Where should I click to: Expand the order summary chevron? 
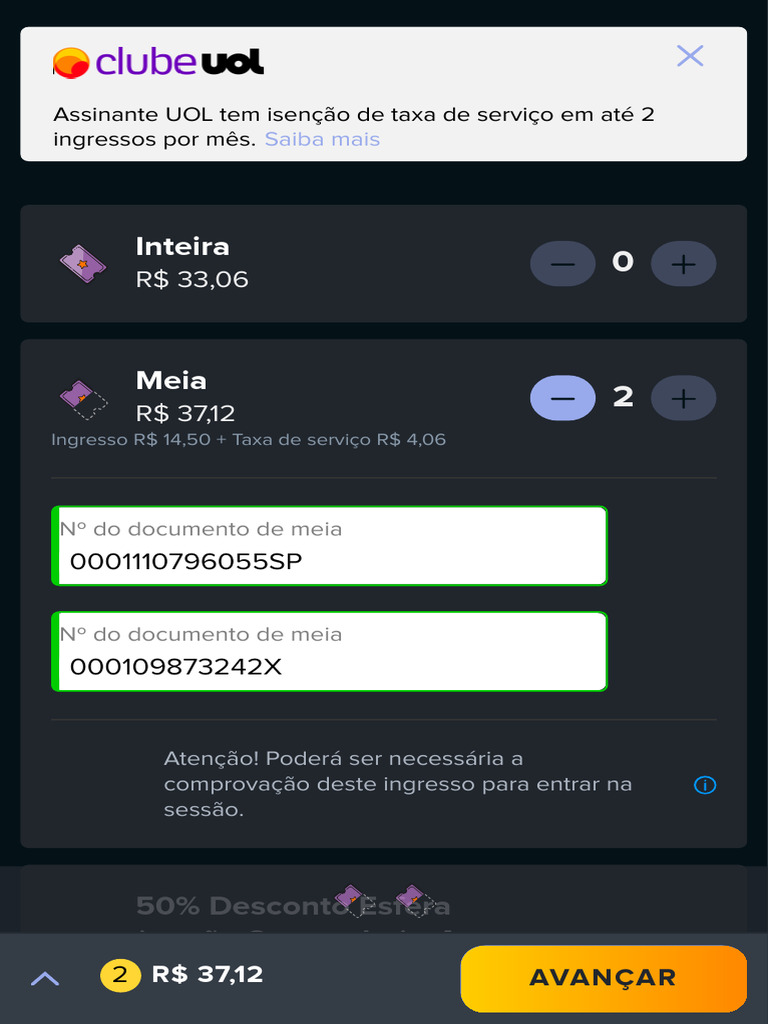point(45,978)
